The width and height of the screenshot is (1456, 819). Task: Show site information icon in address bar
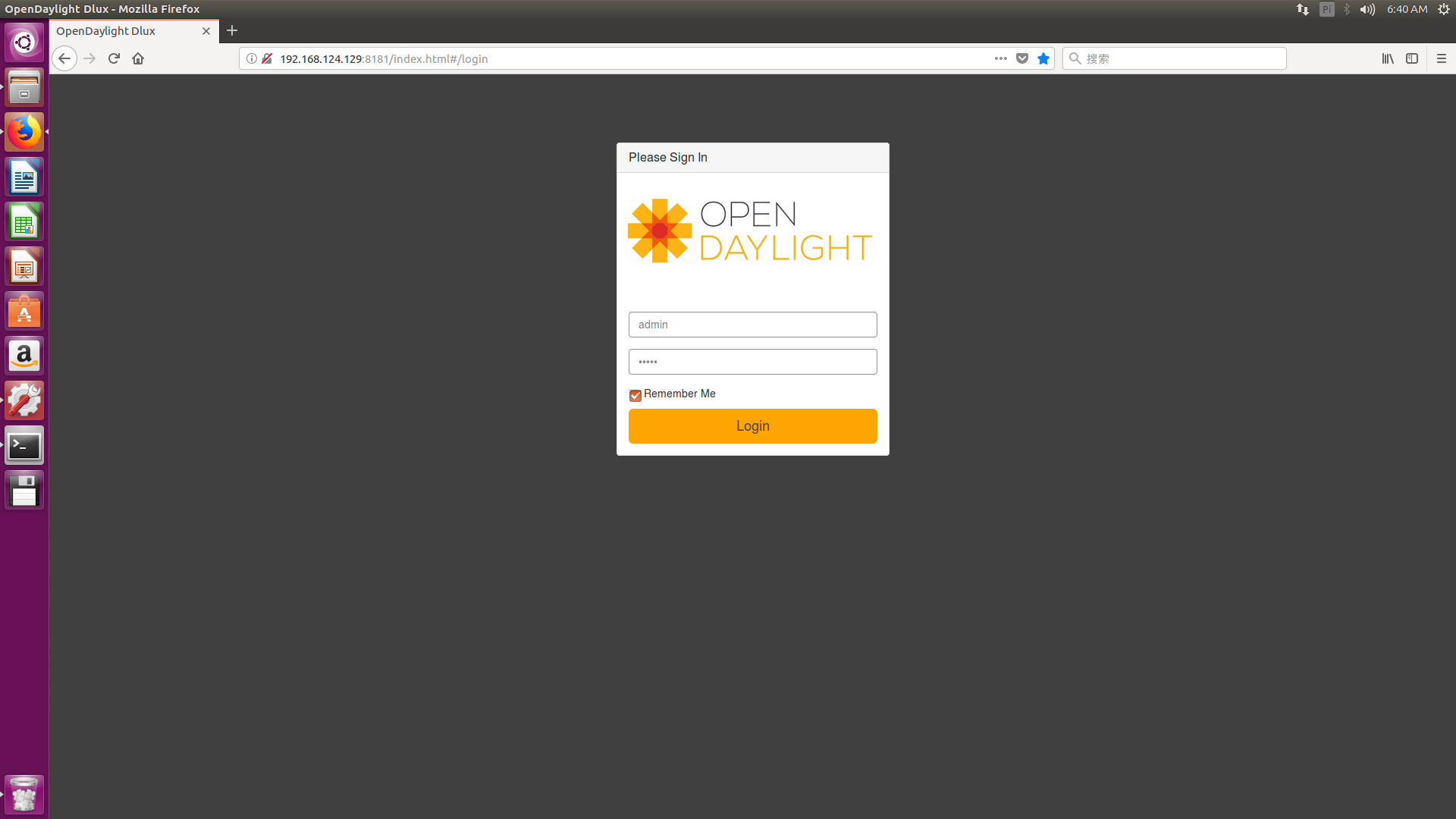tap(252, 58)
